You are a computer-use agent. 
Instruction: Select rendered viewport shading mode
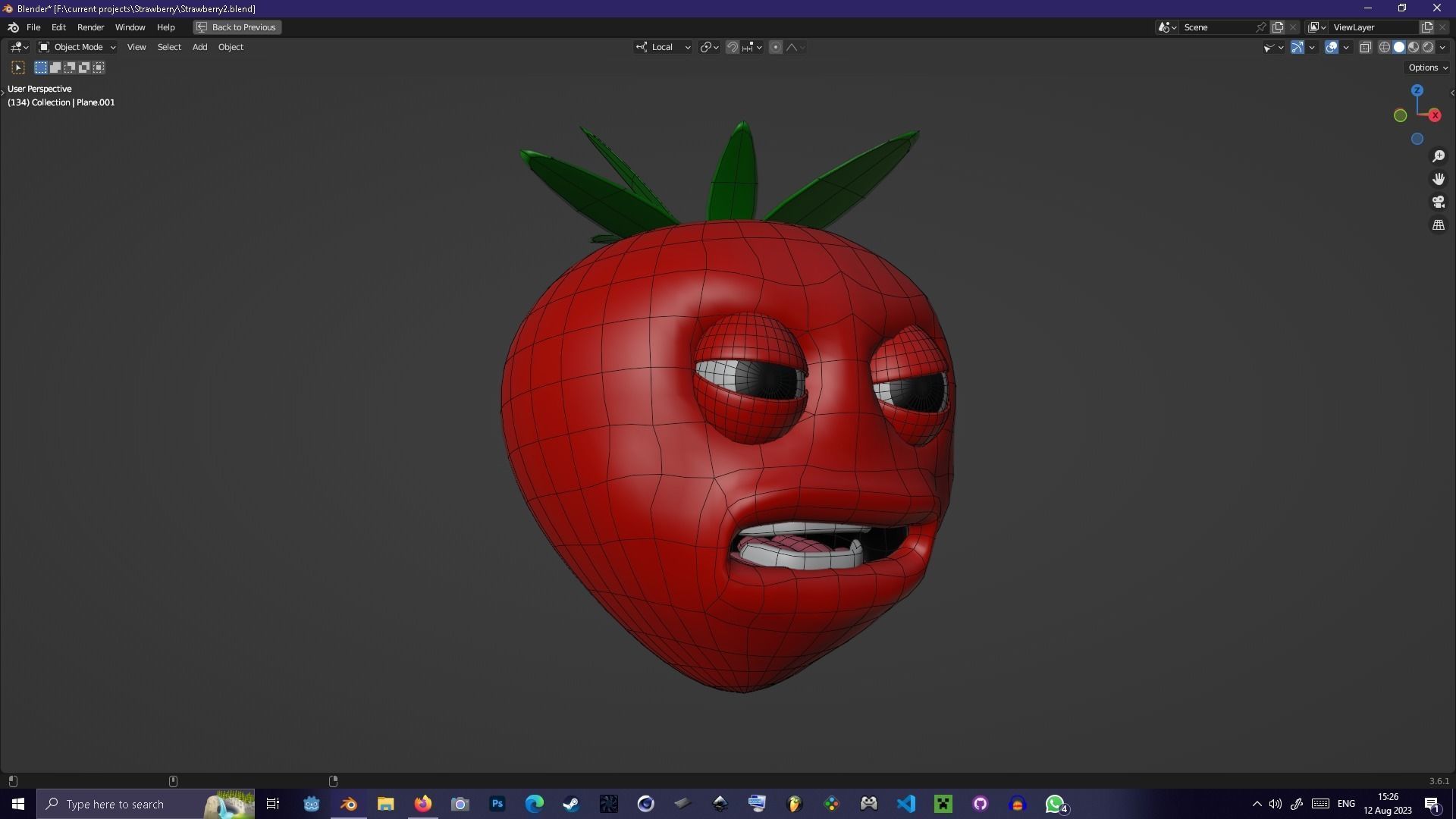click(1428, 47)
